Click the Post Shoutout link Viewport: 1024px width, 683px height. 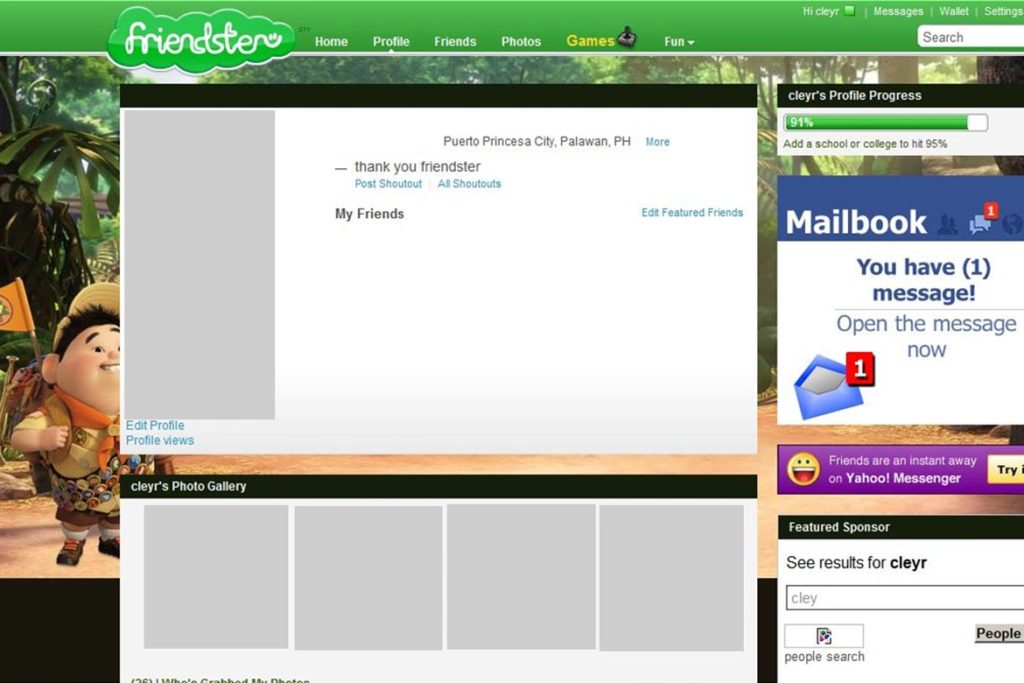click(x=388, y=184)
